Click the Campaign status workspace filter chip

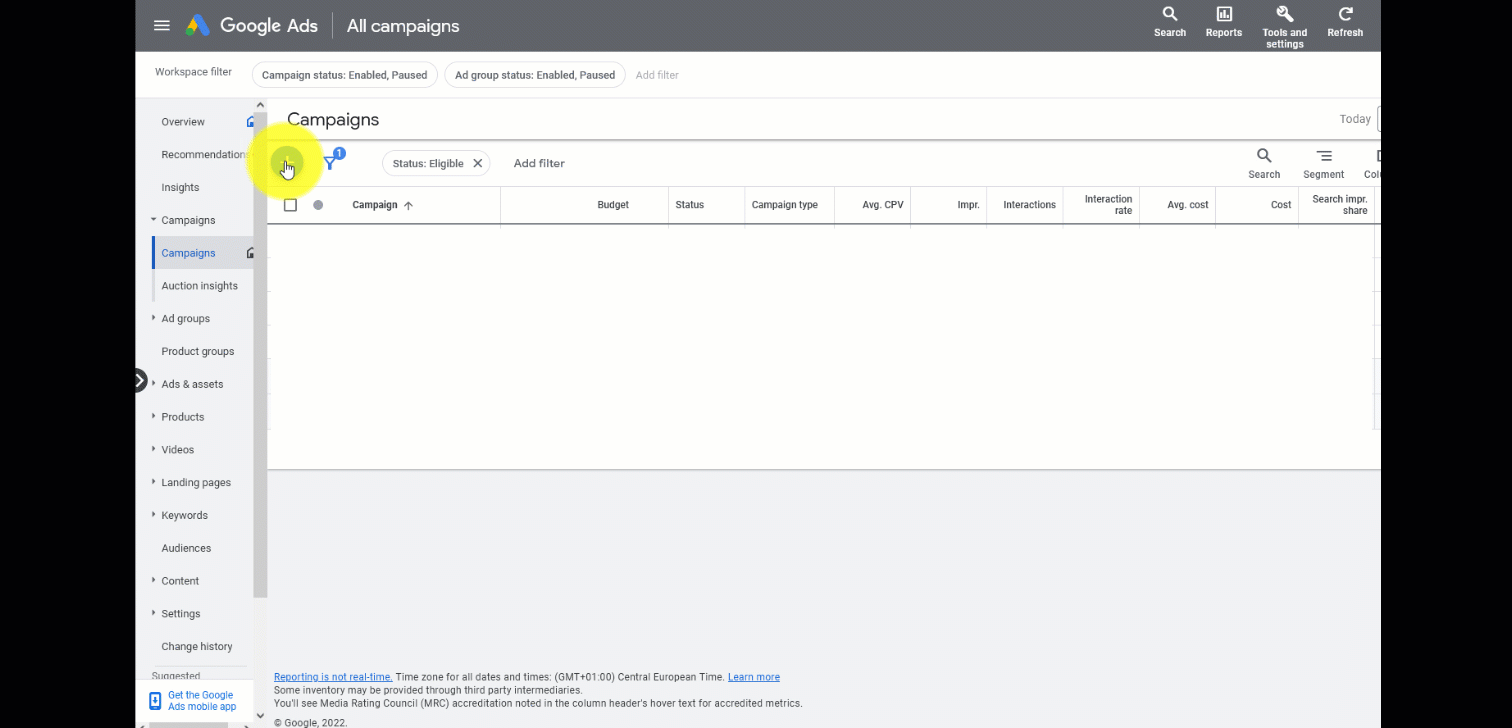pyautogui.click(x=344, y=75)
